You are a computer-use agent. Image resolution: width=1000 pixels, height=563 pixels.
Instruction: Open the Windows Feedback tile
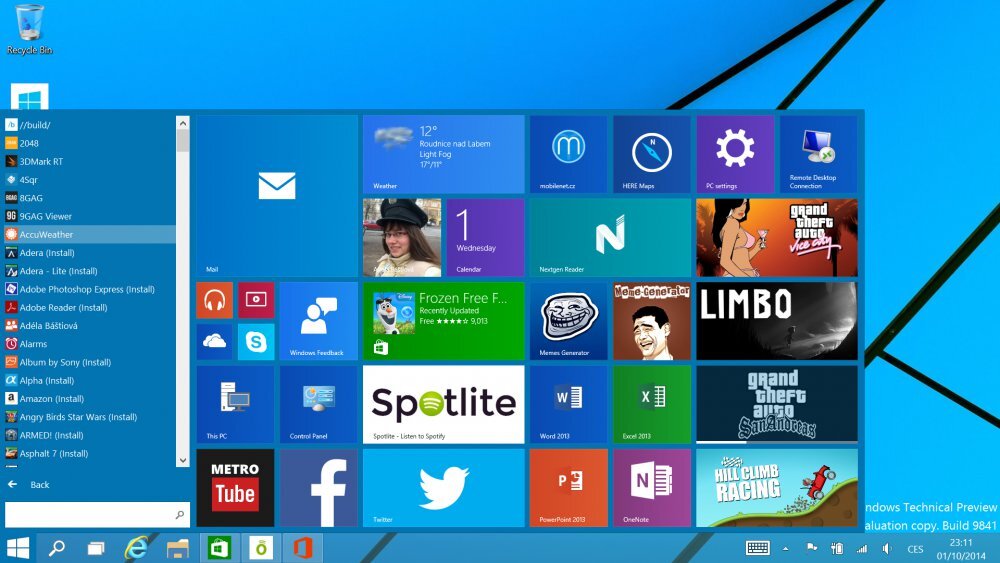coord(319,321)
